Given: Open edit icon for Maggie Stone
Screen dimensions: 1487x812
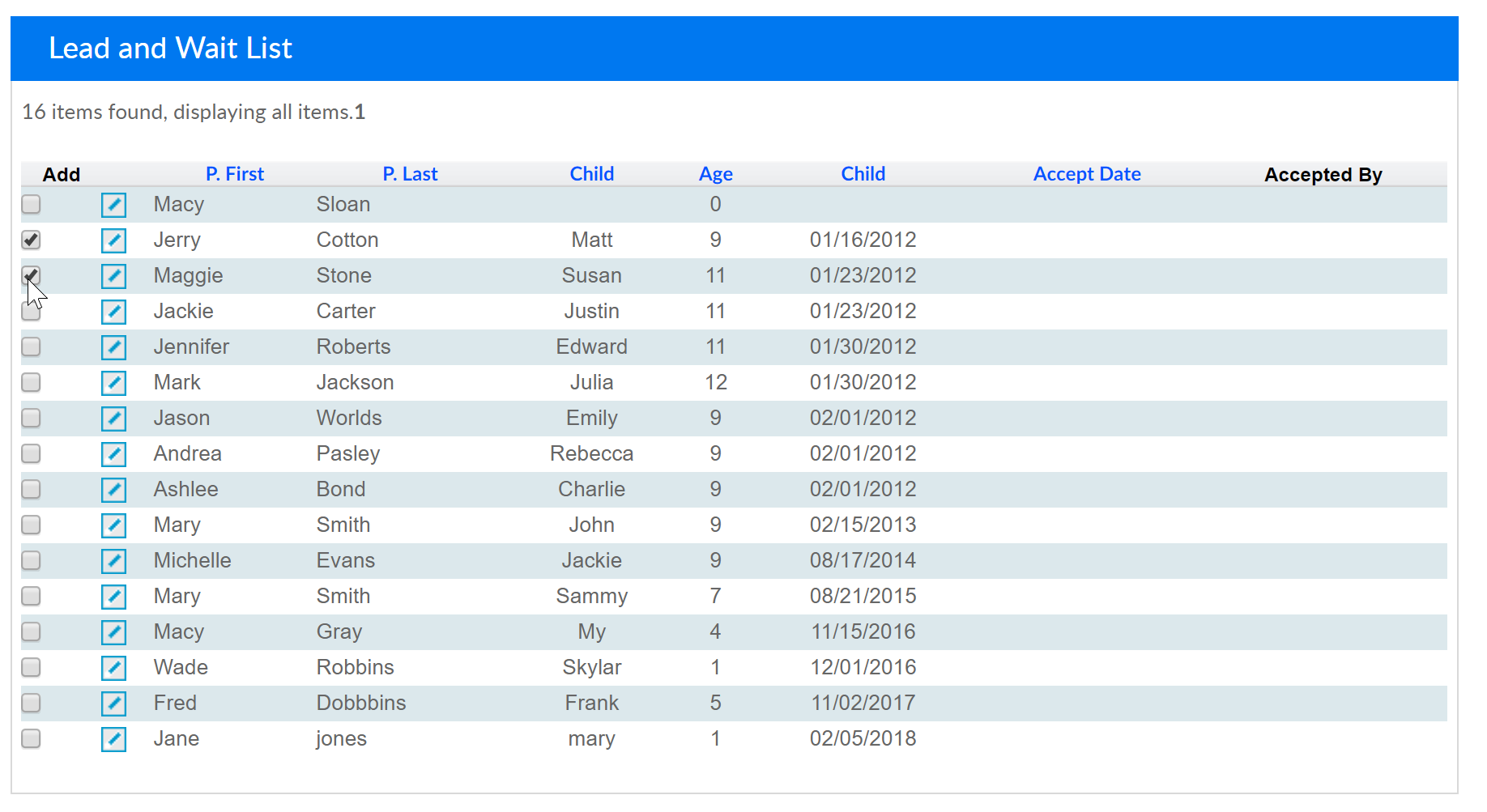Looking at the screenshot, I should (113, 276).
